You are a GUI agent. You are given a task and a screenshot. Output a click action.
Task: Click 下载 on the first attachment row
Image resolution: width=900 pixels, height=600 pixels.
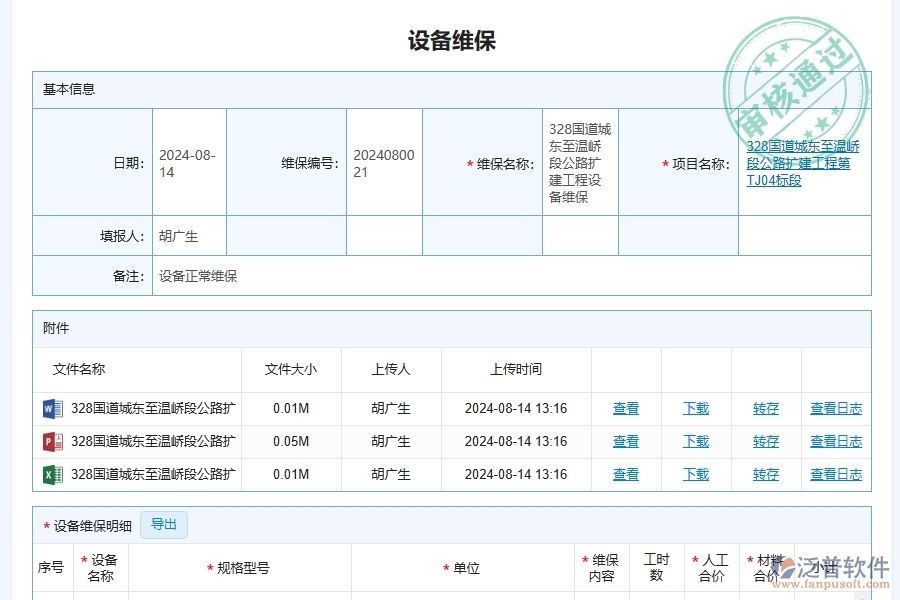[695, 408]
